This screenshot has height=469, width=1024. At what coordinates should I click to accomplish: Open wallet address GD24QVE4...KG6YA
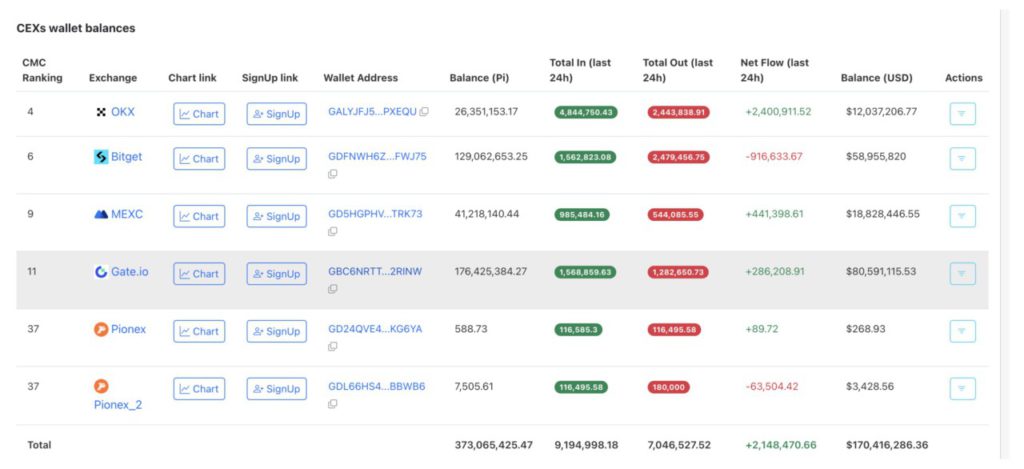point(375,329)
